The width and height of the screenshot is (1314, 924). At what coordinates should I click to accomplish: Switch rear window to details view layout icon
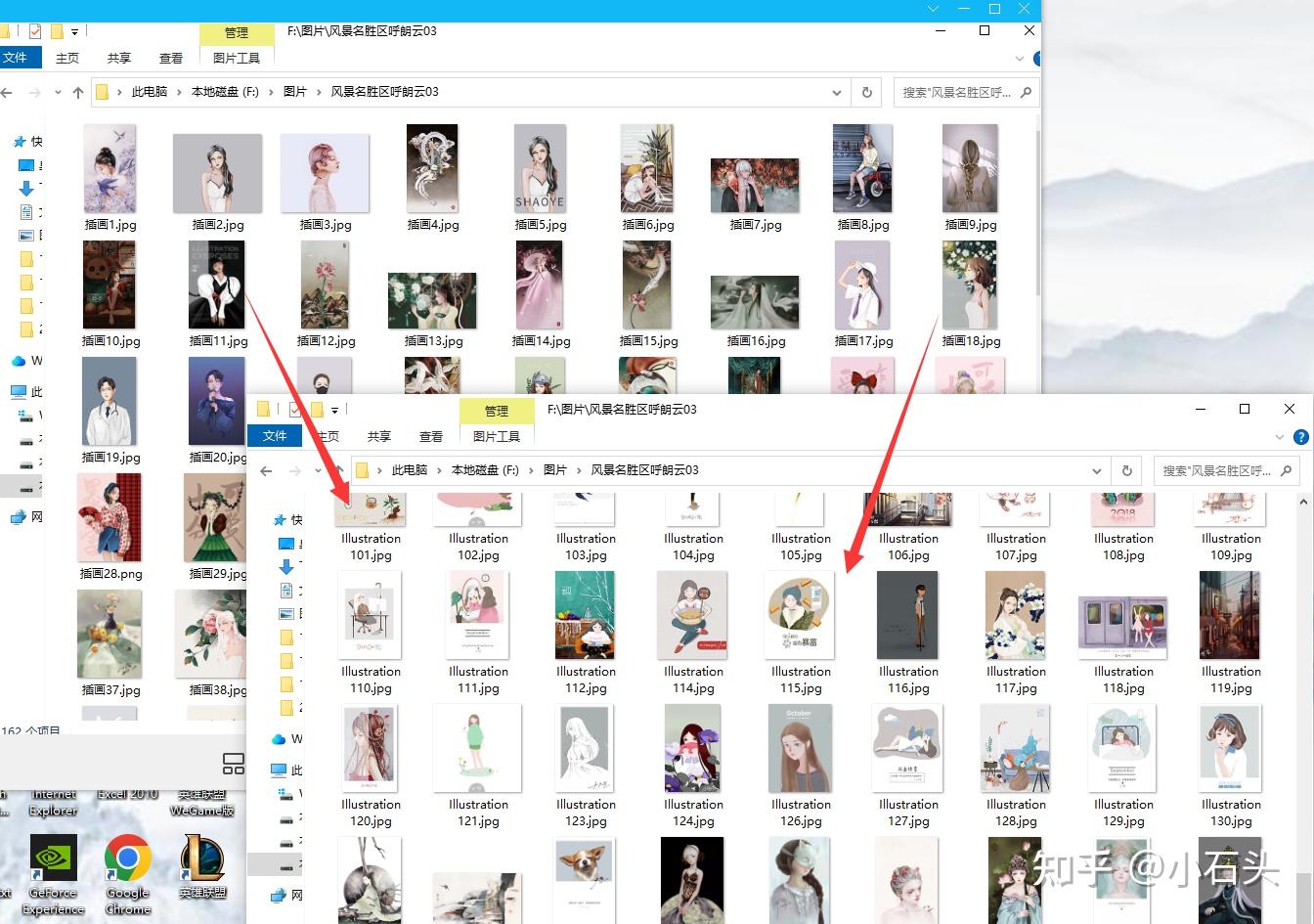[234, 764]
